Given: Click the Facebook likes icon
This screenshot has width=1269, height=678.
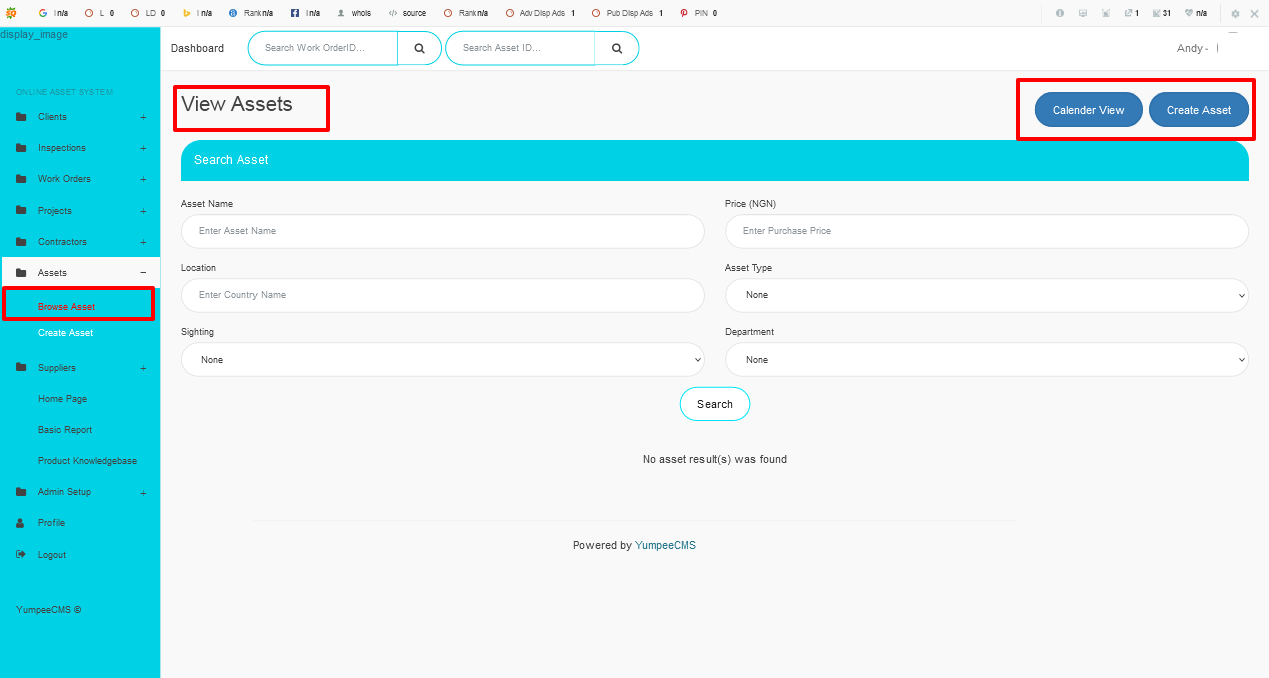Looking at the screenshot, I should [x=295, y=13].
